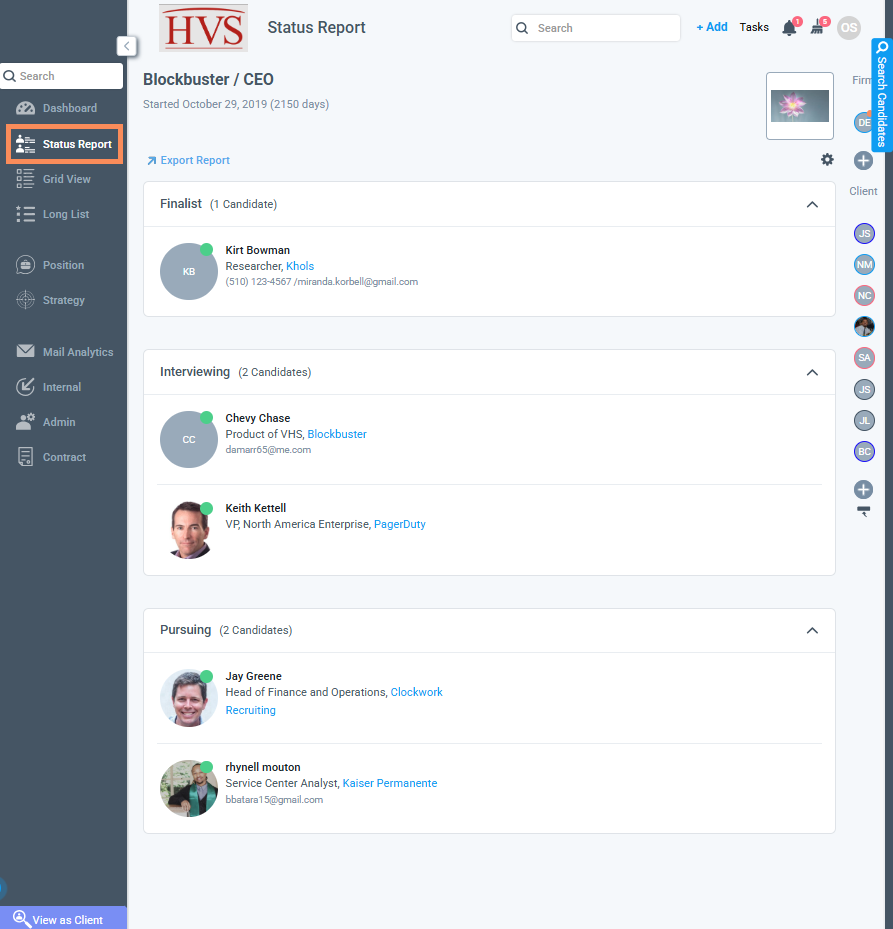The width and height of the screenshot is (893, 929).
Task: Click the lotus flower image thumbnail
Action: point(799,106)
